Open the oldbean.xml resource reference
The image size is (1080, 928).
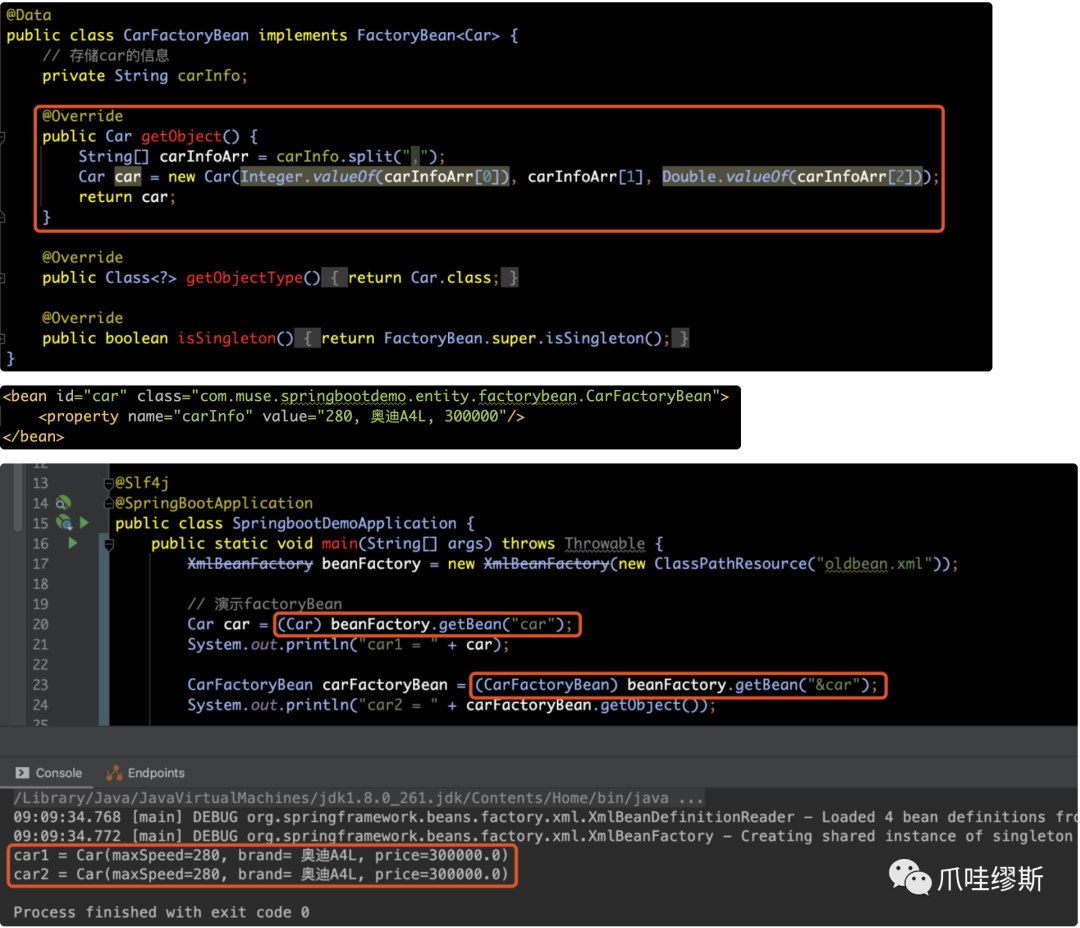[x=873, y=564]
